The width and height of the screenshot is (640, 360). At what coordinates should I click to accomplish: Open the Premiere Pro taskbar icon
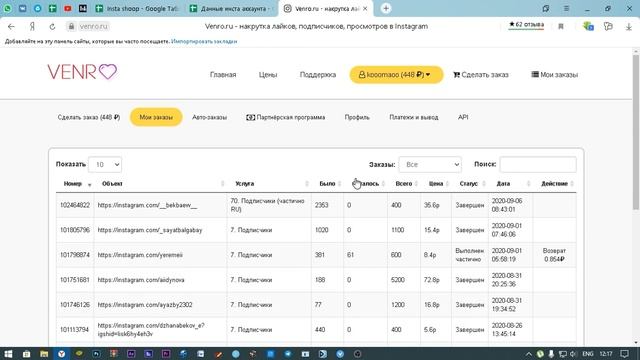[166, 354]
